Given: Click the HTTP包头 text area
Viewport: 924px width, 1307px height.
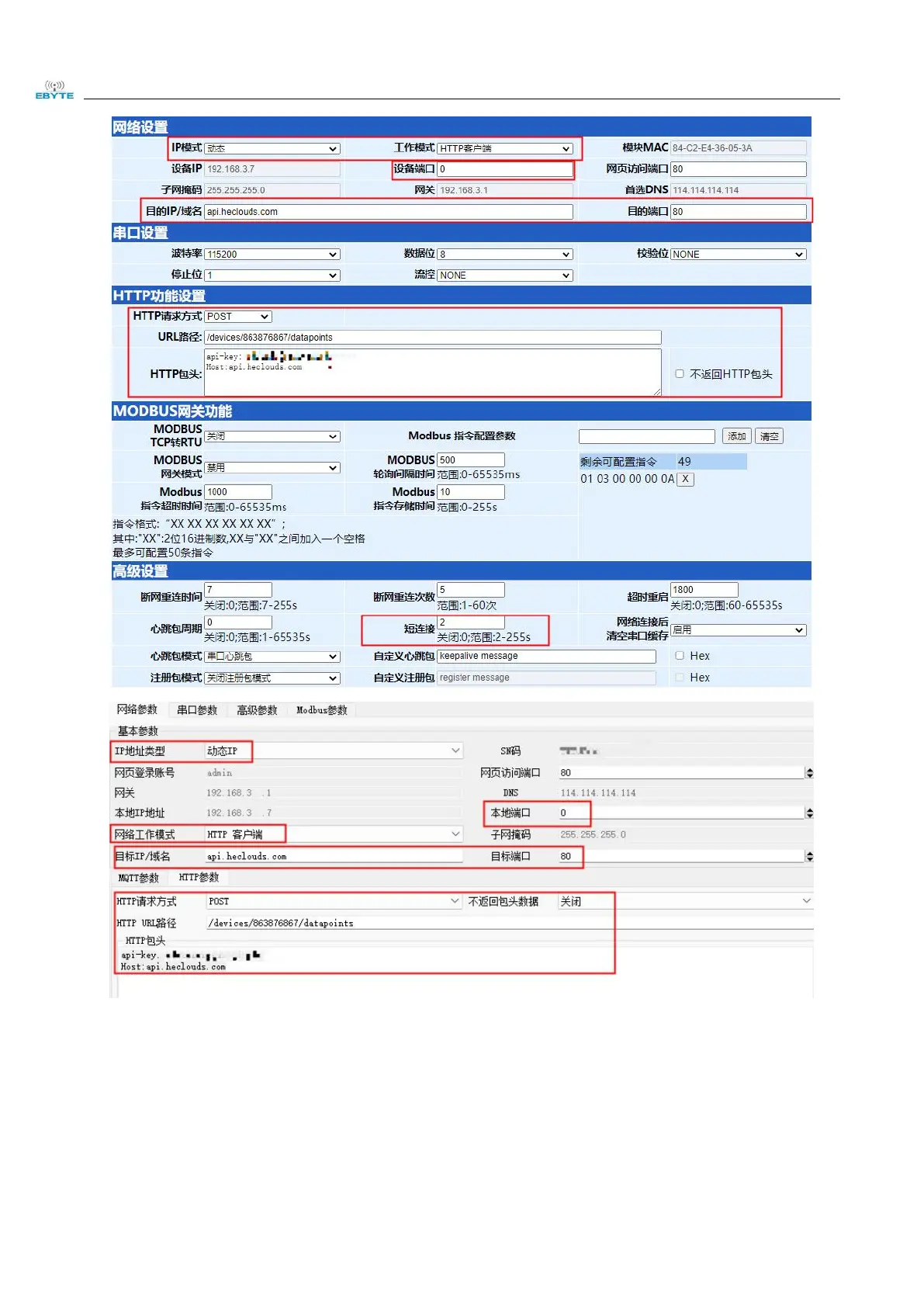Looking at the screenshot, I should point(433,373).
